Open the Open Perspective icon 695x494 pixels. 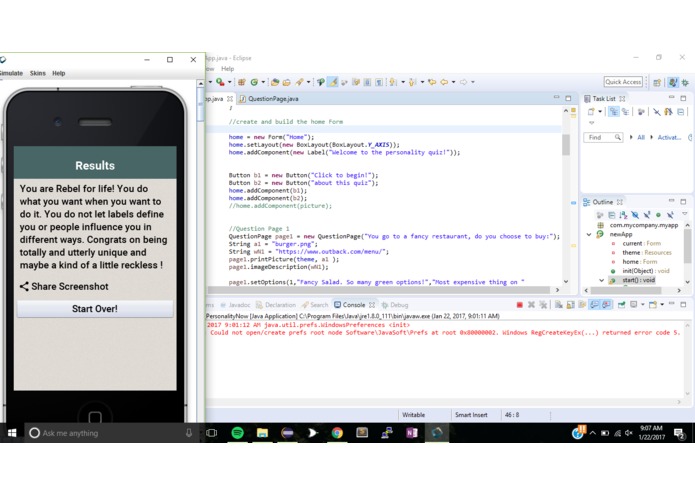point(657,82)
